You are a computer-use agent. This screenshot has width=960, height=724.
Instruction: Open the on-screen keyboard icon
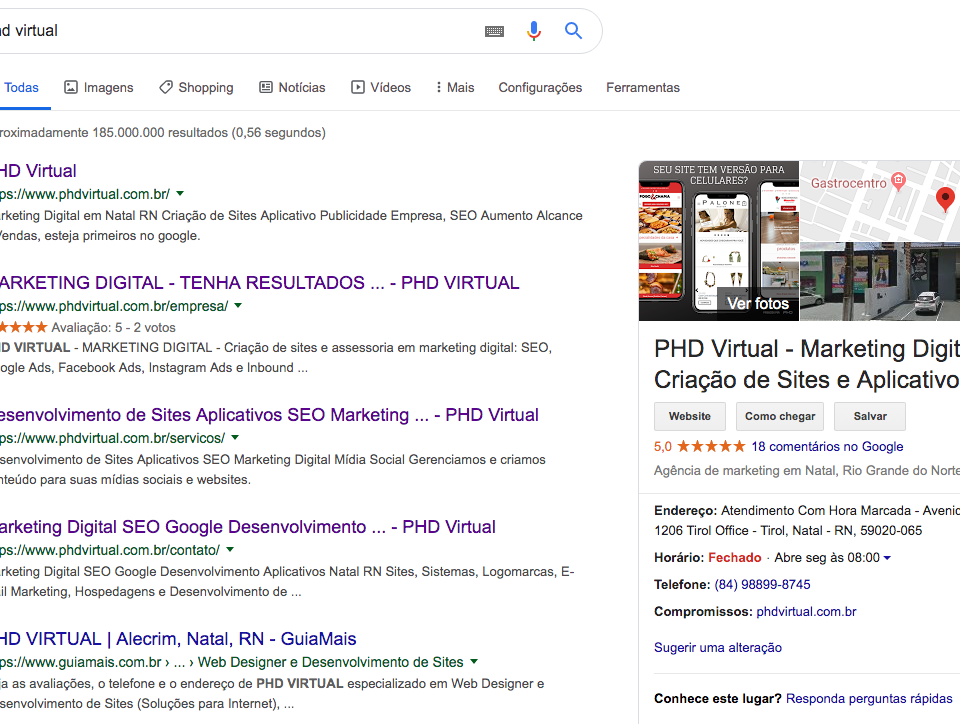coord(494,31)
